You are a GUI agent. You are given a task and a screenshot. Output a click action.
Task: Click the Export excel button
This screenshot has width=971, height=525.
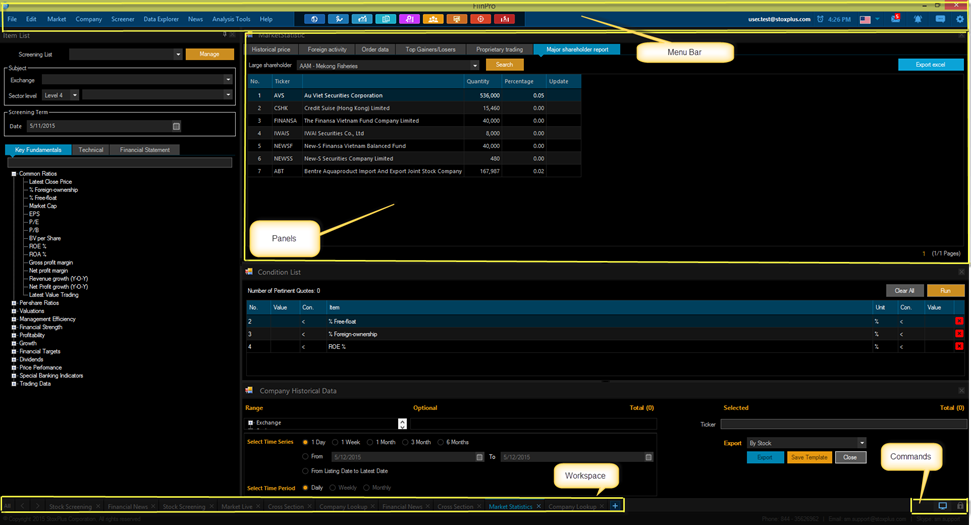(x=930, y=64)
